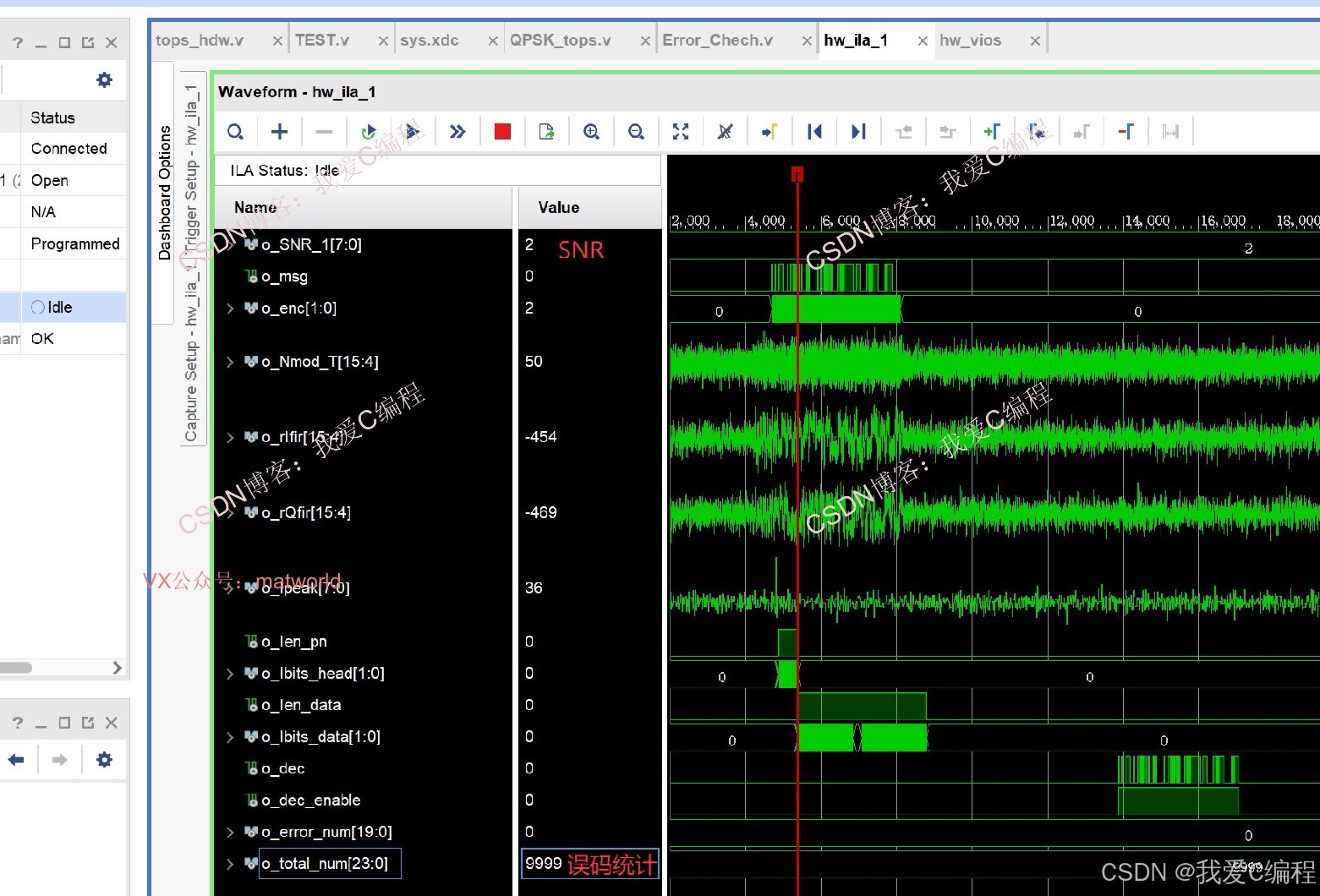Open help question mark in lower panel
The width and height of the screenshot is (1320, 896).
pyautogui.click(x=18, y=724)
